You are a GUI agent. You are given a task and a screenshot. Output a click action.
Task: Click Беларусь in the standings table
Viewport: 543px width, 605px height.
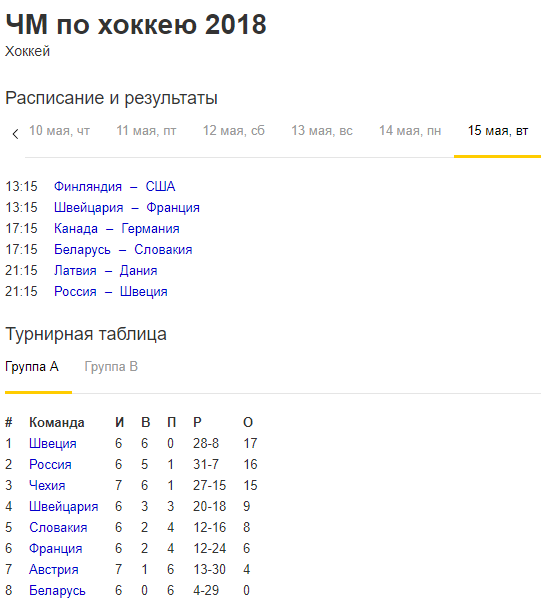click(x=57, y=590)
